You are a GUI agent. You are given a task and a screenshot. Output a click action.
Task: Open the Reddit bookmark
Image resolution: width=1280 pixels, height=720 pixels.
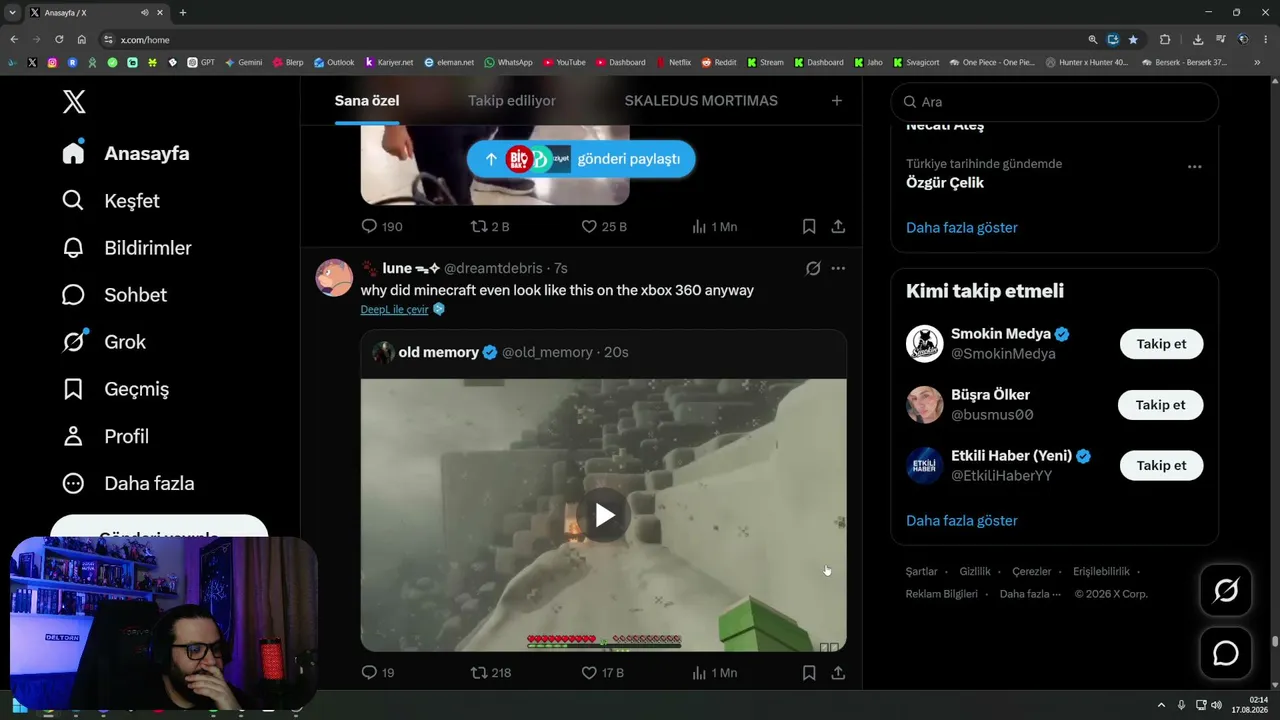click(x=719, y=62)
